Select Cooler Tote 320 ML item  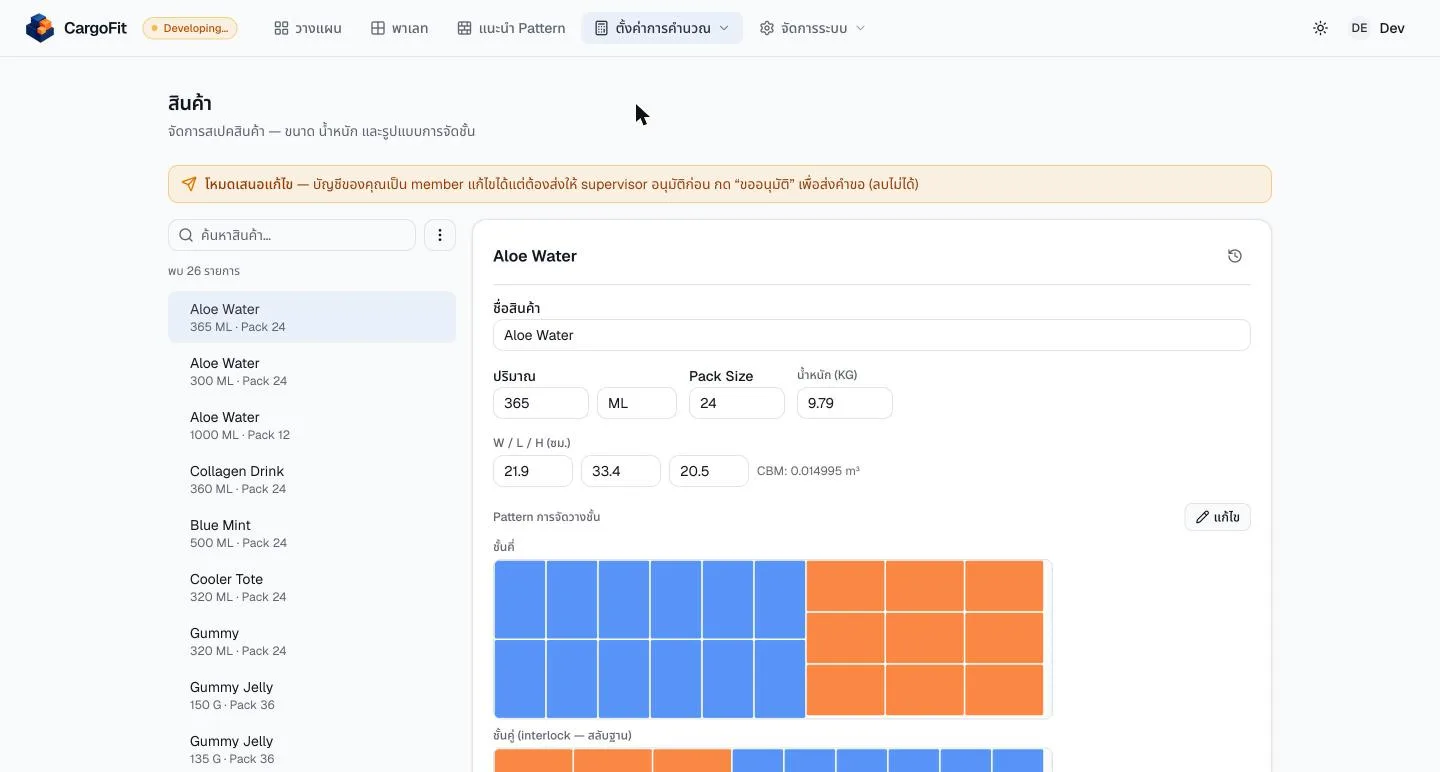click(x=312, y=587)
